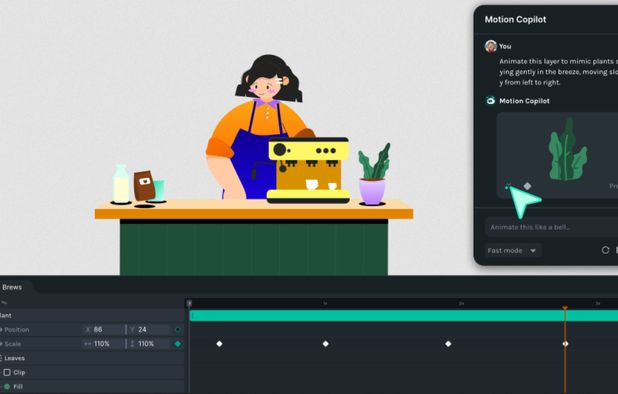Click the refresh icon in Copilot panel
This screenshot has width=618, height=394.
(x=605, y=250)
